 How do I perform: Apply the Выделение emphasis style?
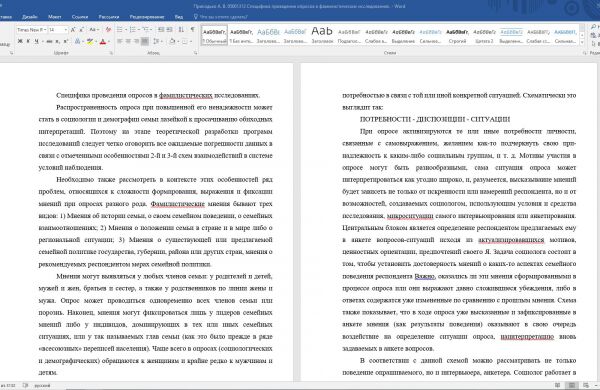point(403,35)
